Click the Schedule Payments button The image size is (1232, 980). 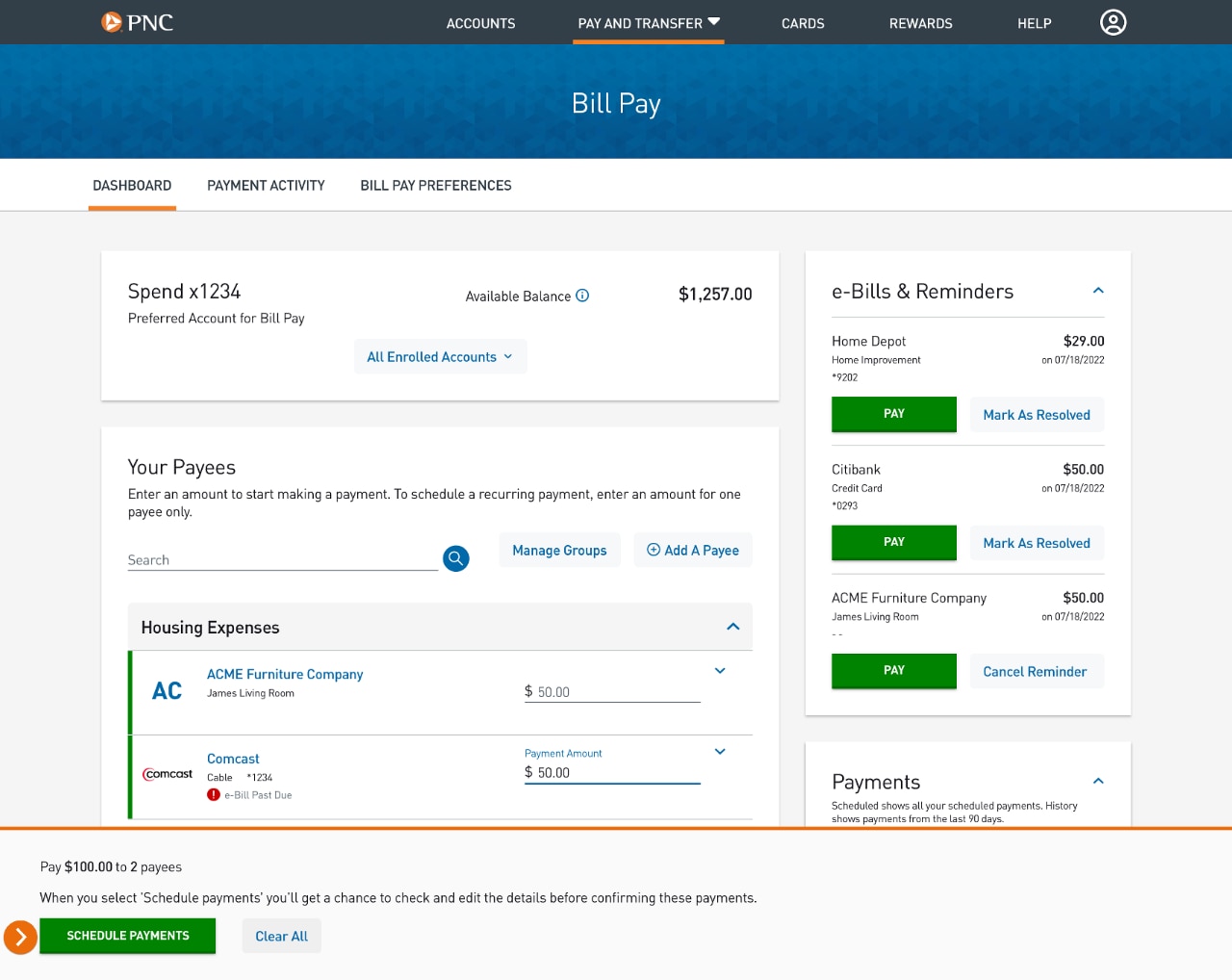tap(128, 936)
